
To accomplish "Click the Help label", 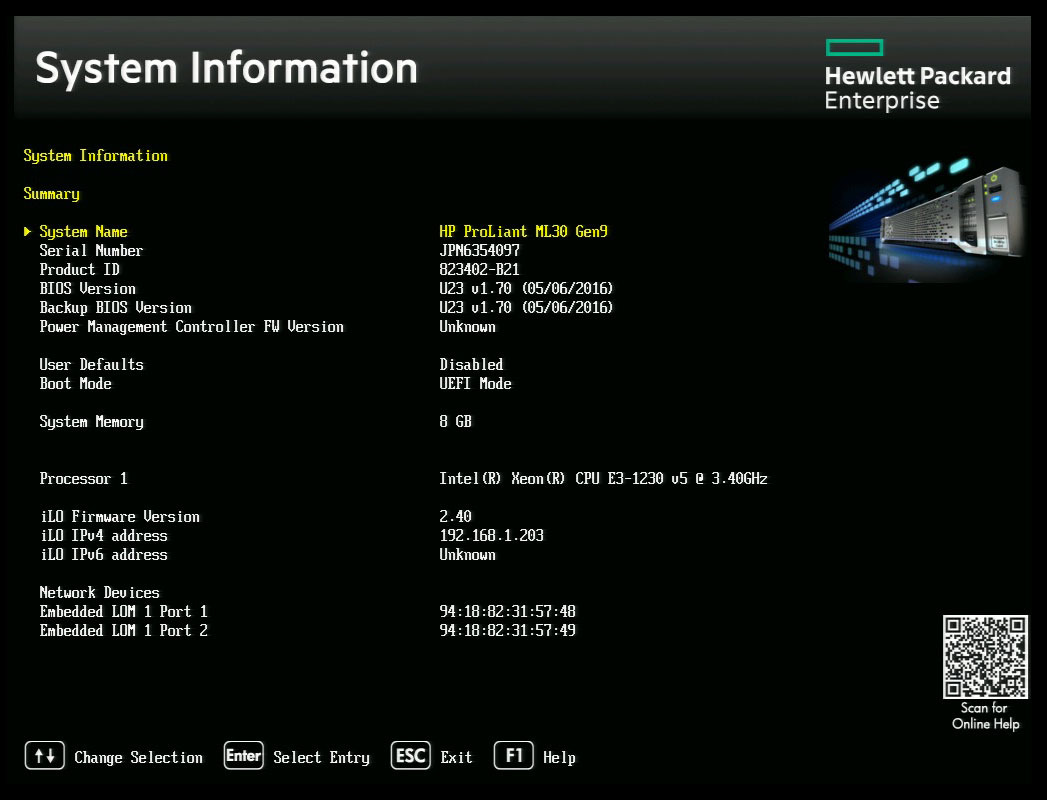I will [559, 758].
